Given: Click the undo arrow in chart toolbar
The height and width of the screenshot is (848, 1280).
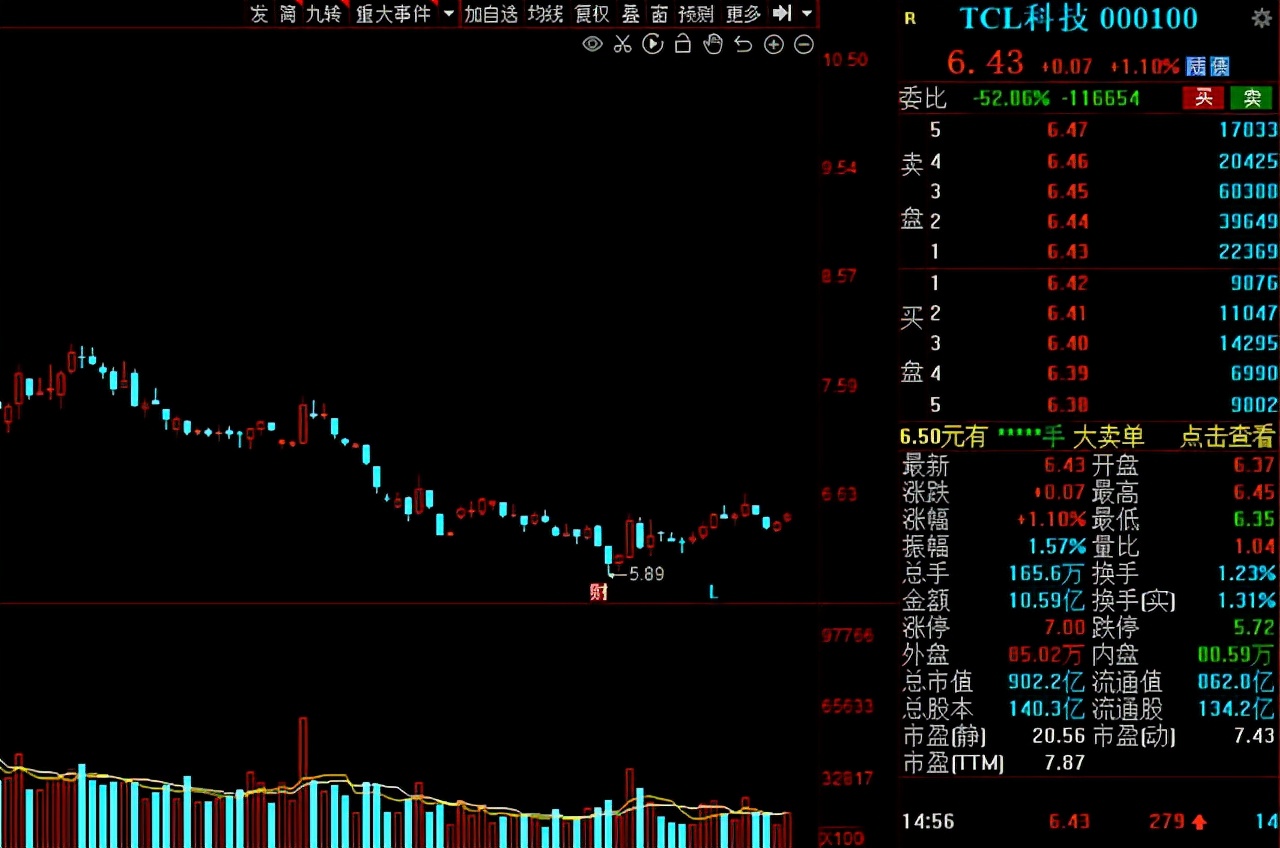Looking at the screenshot, I should tap(742, 44).
